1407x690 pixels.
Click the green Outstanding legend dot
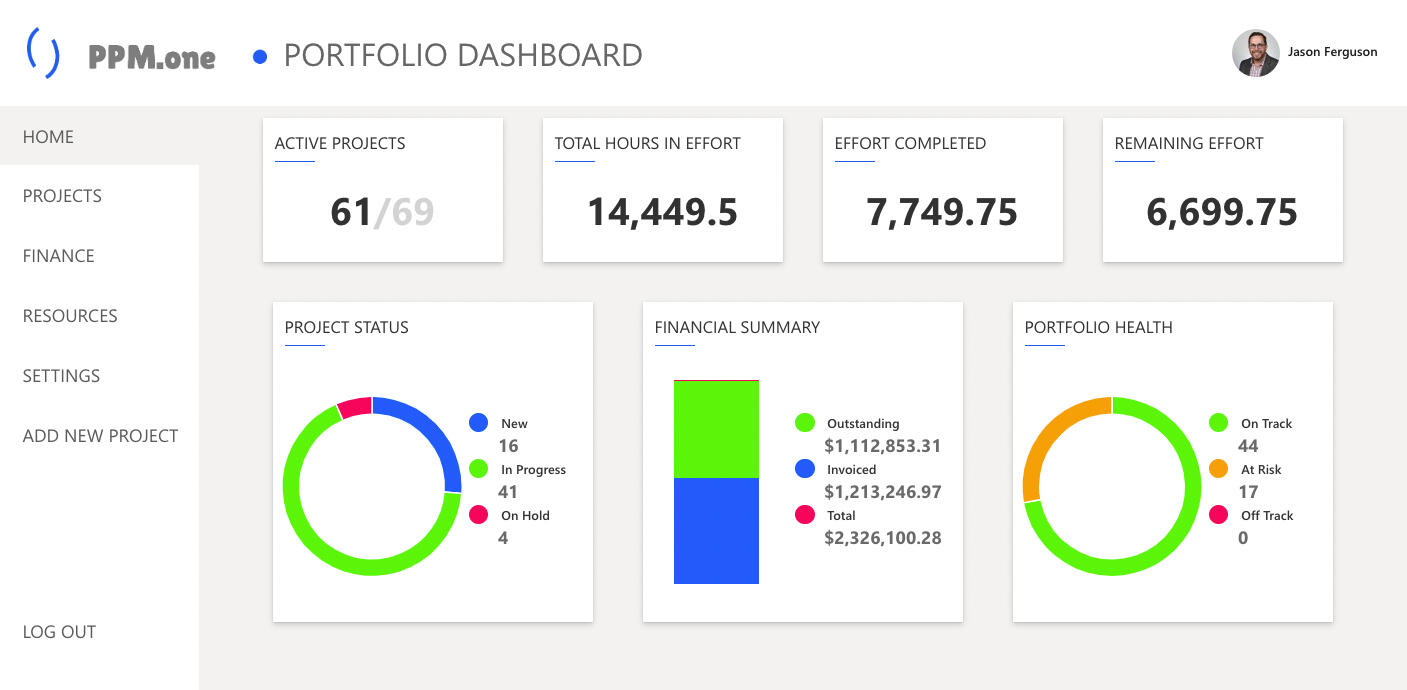tap(804, 423)
